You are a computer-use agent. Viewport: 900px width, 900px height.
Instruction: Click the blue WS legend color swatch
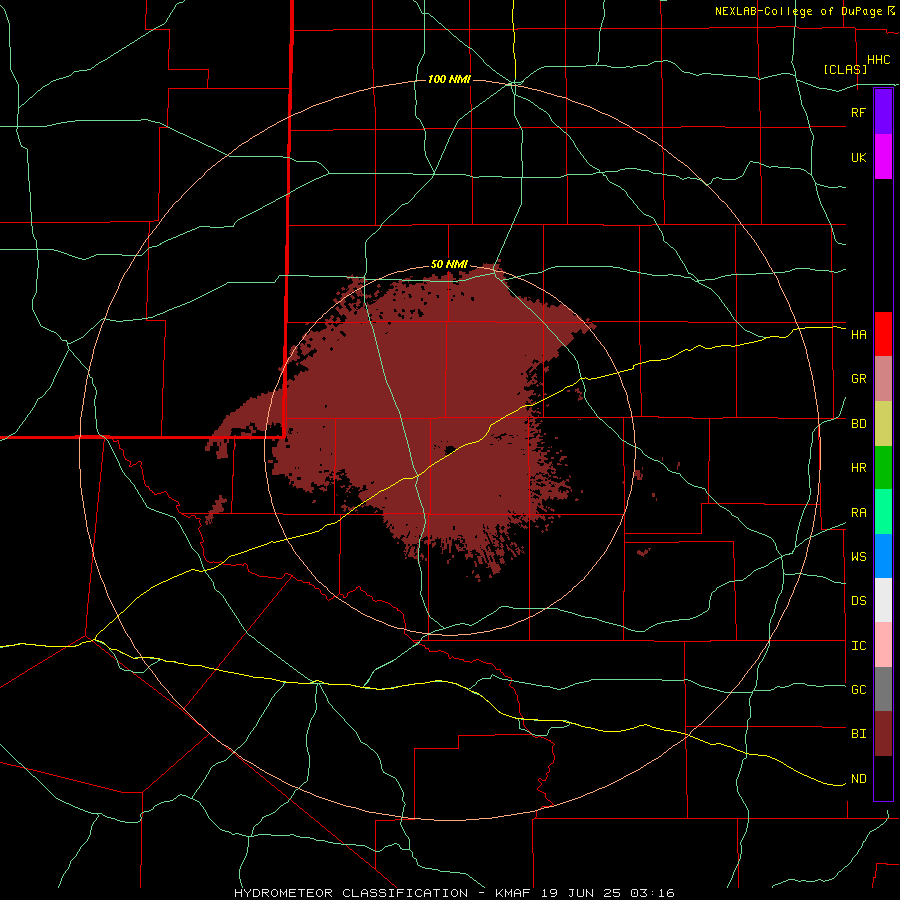click(883, 556)
